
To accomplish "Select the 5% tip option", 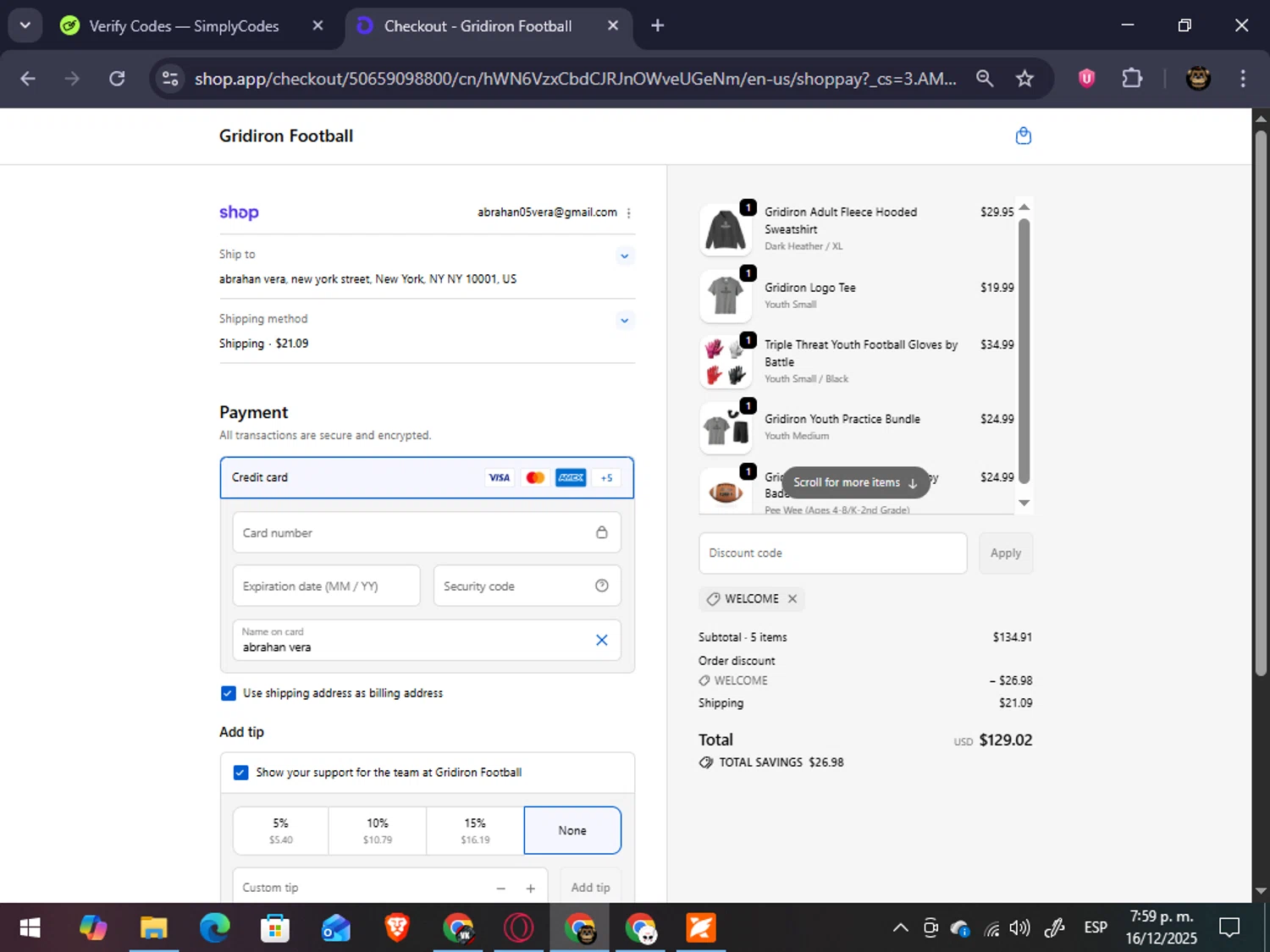I will pyautogui.click(x=281, y=830).
